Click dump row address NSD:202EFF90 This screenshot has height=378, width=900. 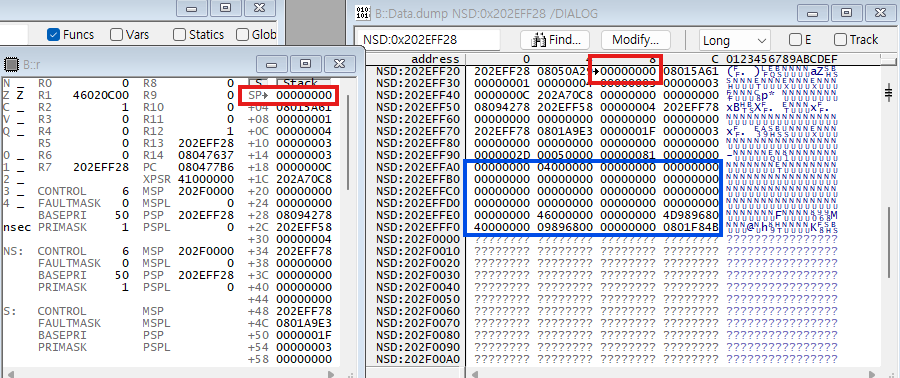pos(418,155)
